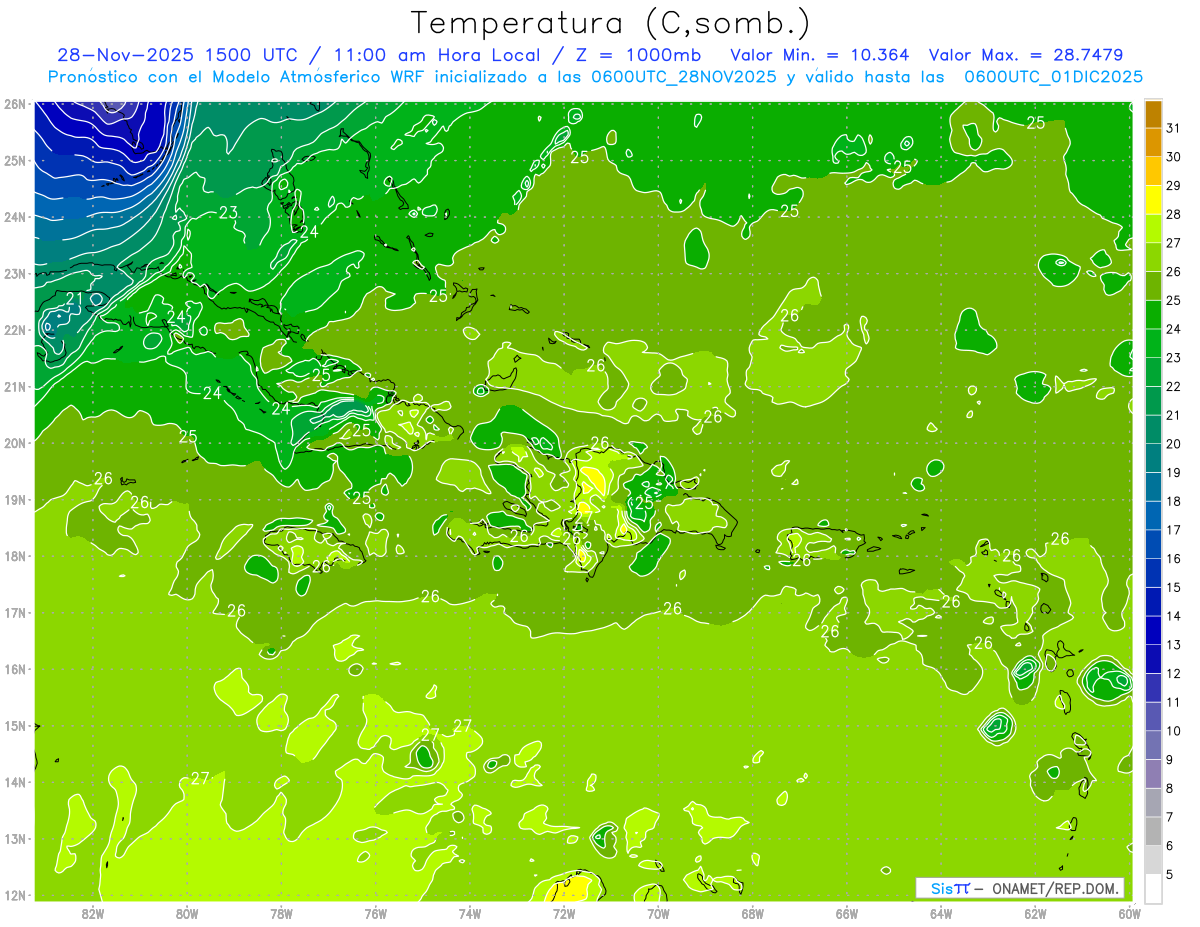The height and width of the screenshot is (927, 1200).
Task: Click color scale value 17
Action: [x=1174, y=530]
